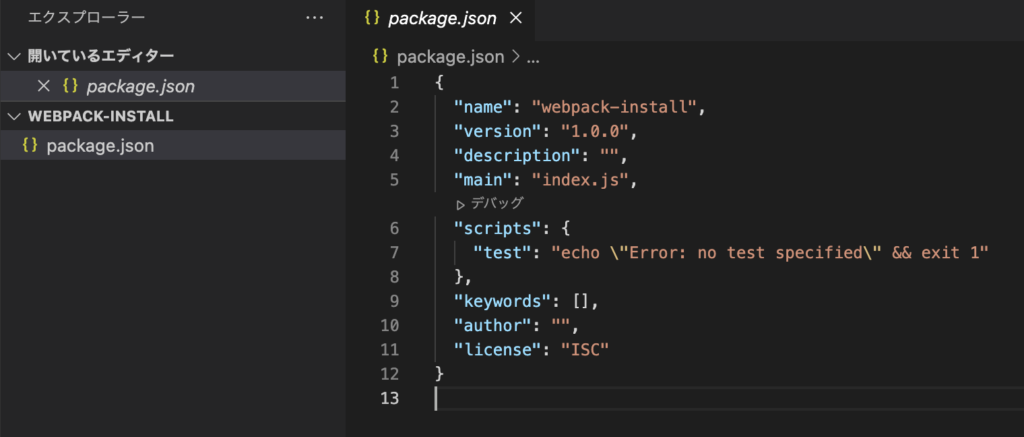Open the Explorer panel's three-dot menu
The image size is (1024, 437).
pyautogui.click(x=315, y=18)
